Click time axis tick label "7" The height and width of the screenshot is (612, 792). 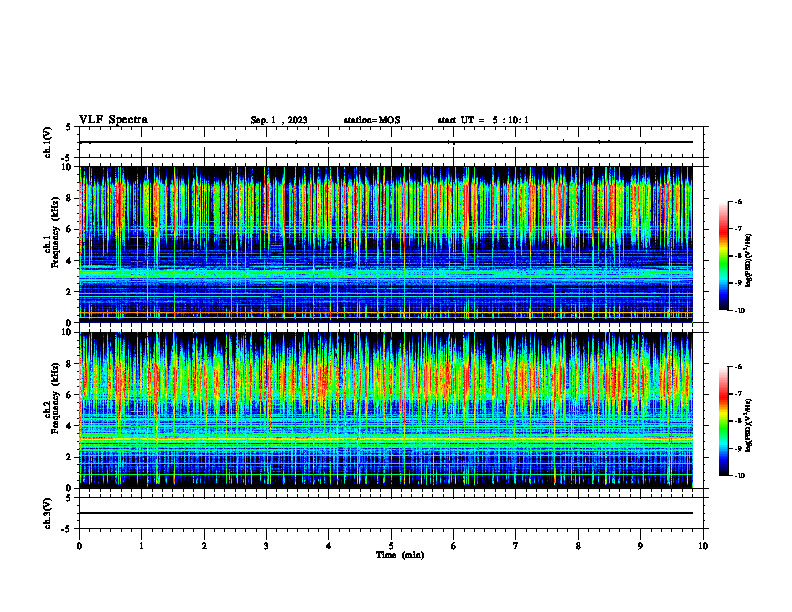point(516,546)
